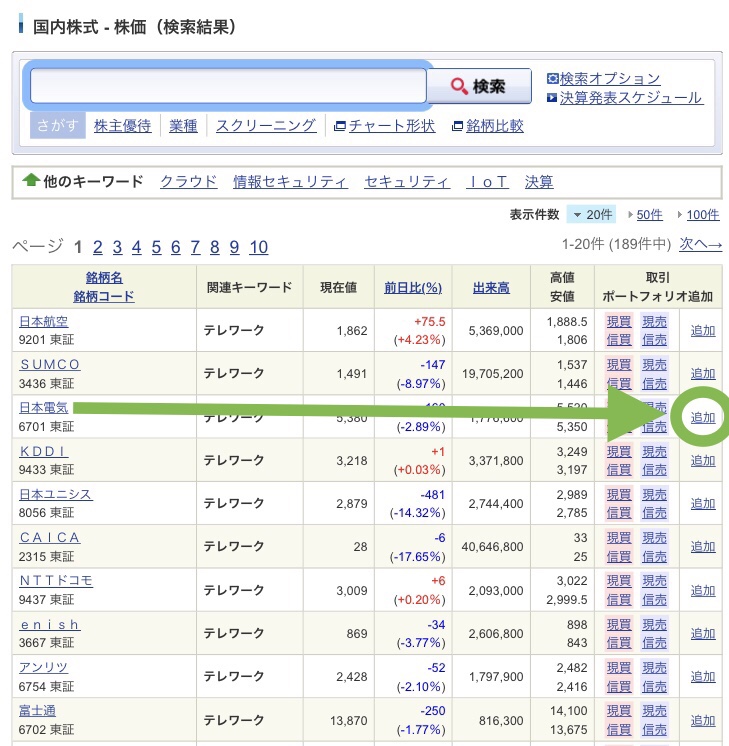Screen dimensions: 729x746
Task: Open ＳＵＭＣＯ stock page
Action: click(x=49, y=364)
